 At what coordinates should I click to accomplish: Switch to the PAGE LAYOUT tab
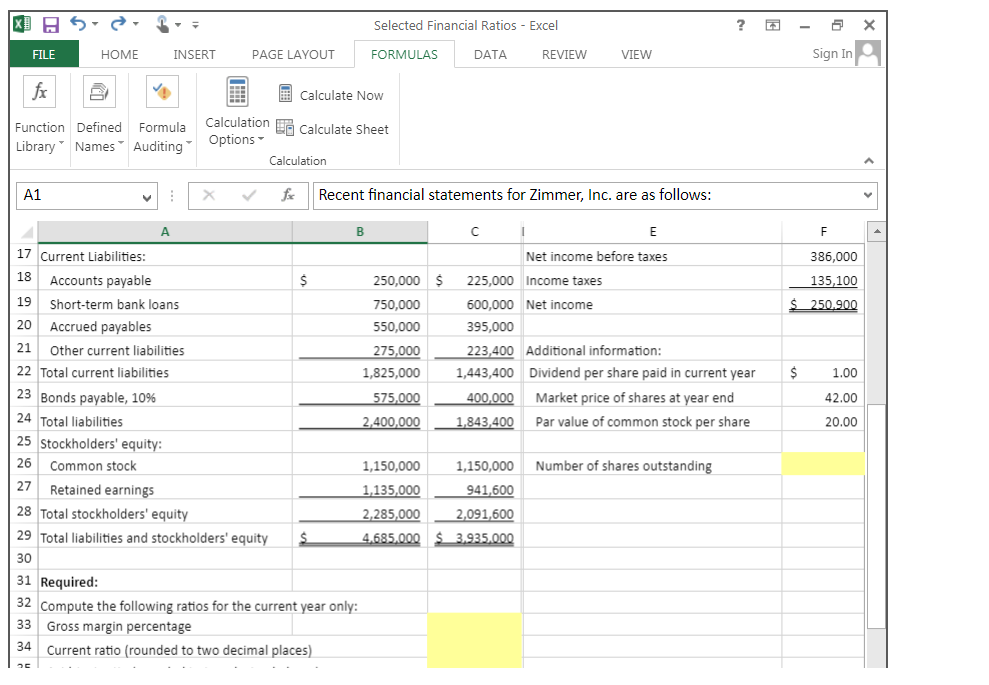coord(293,55)
